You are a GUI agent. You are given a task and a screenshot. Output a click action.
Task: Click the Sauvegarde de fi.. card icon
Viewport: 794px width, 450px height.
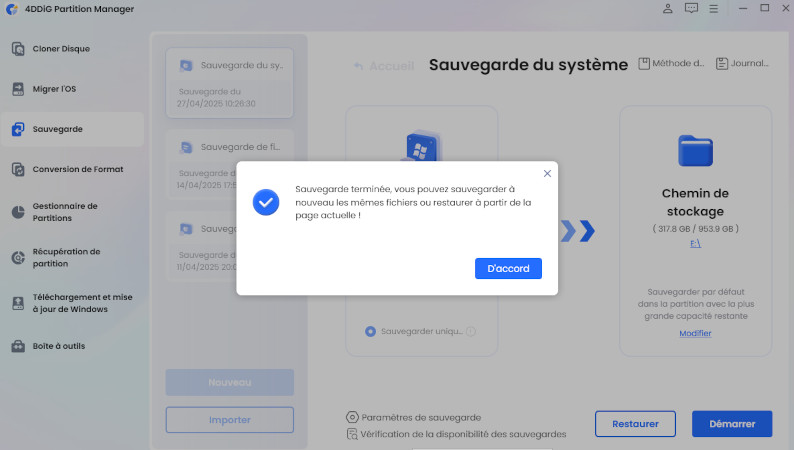(186, 147)
